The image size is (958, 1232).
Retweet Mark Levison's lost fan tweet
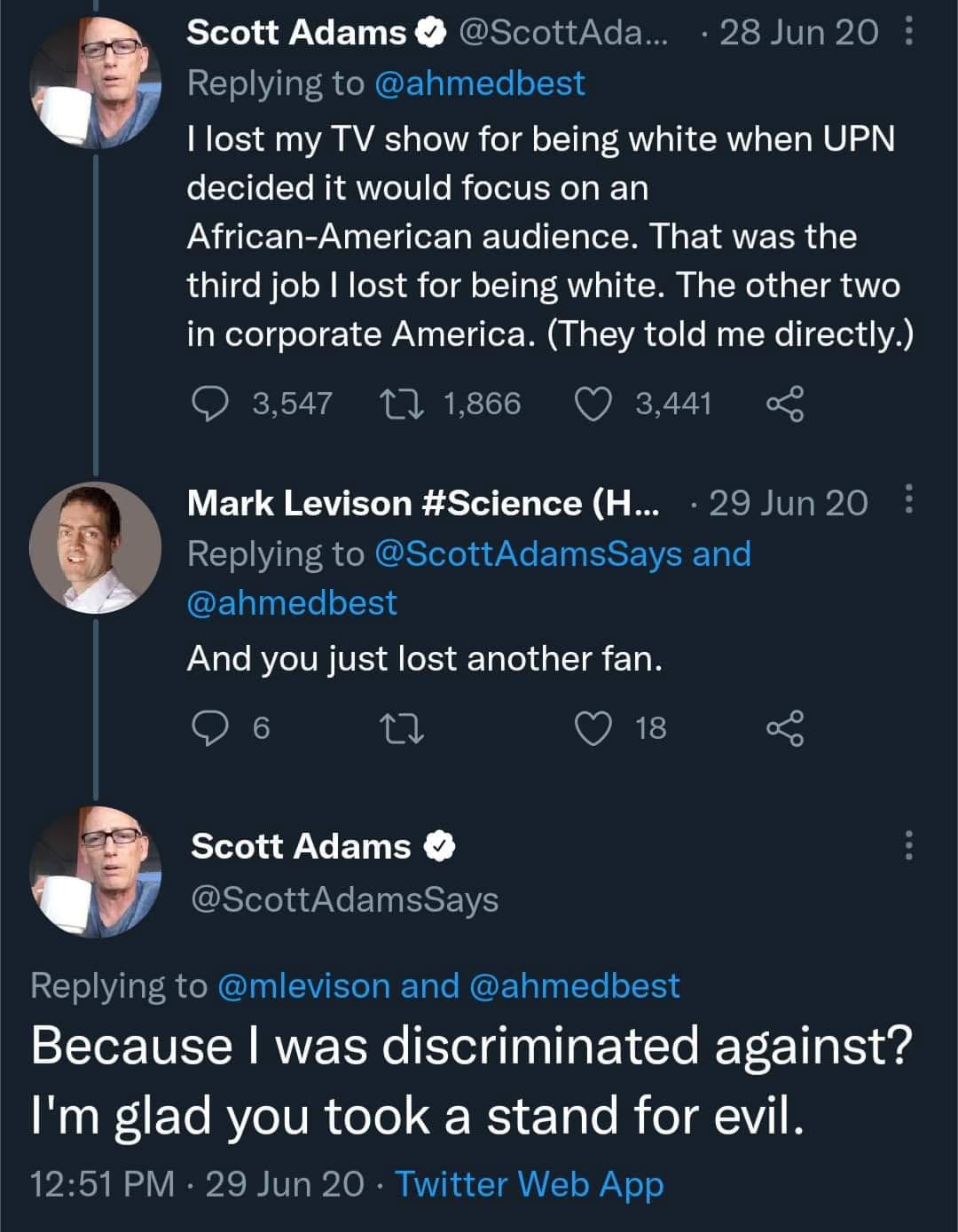402,728
